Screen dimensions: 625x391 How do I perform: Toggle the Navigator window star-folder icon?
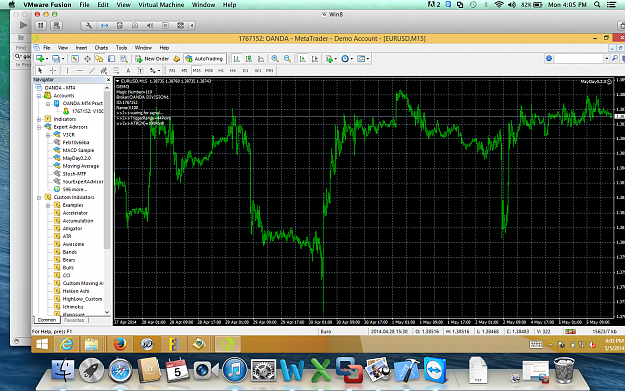click(x=99, y=59)
